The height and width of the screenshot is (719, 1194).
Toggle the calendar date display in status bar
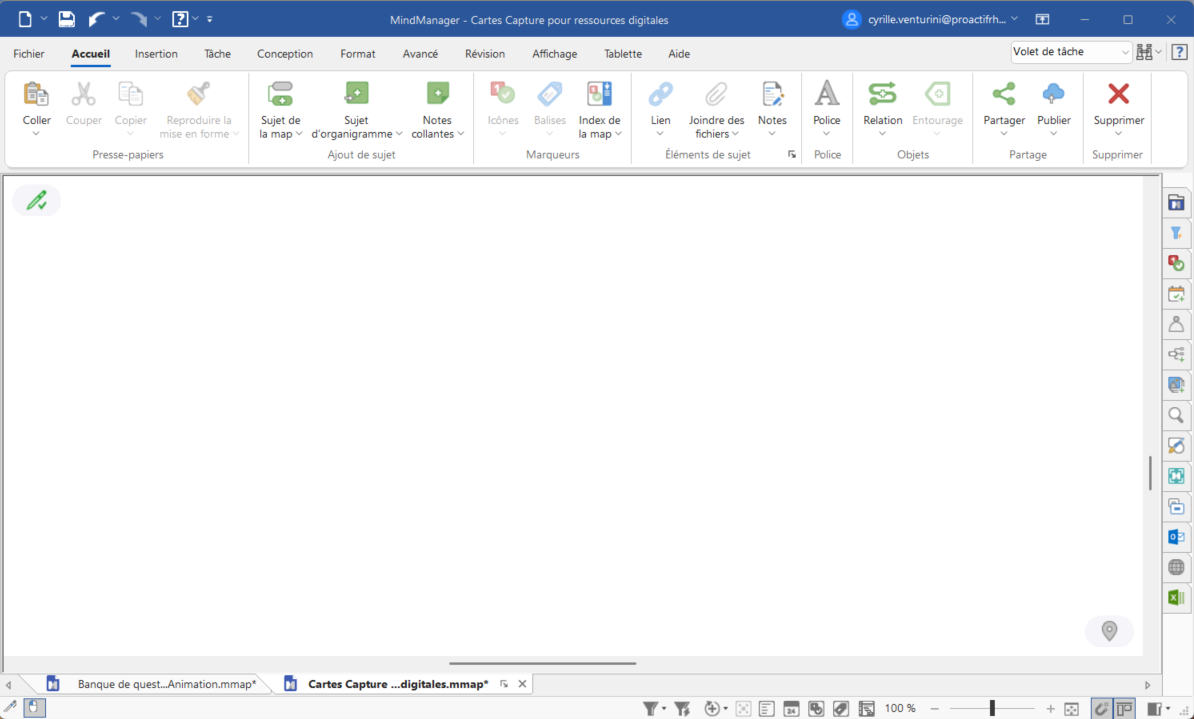pos(791,709)
